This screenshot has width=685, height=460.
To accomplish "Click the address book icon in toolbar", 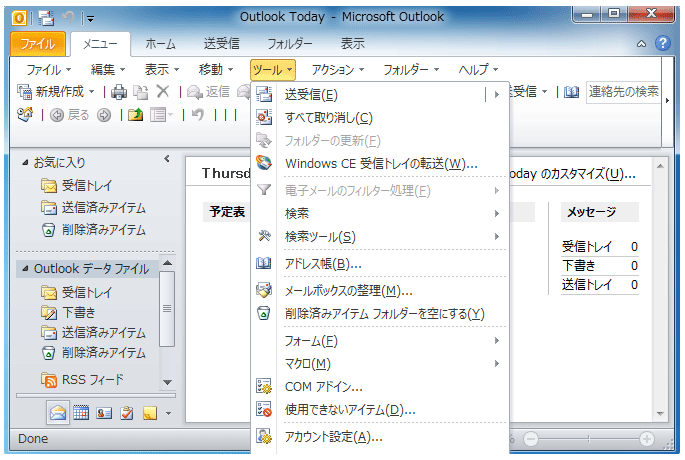I will [x=571, y=92].
